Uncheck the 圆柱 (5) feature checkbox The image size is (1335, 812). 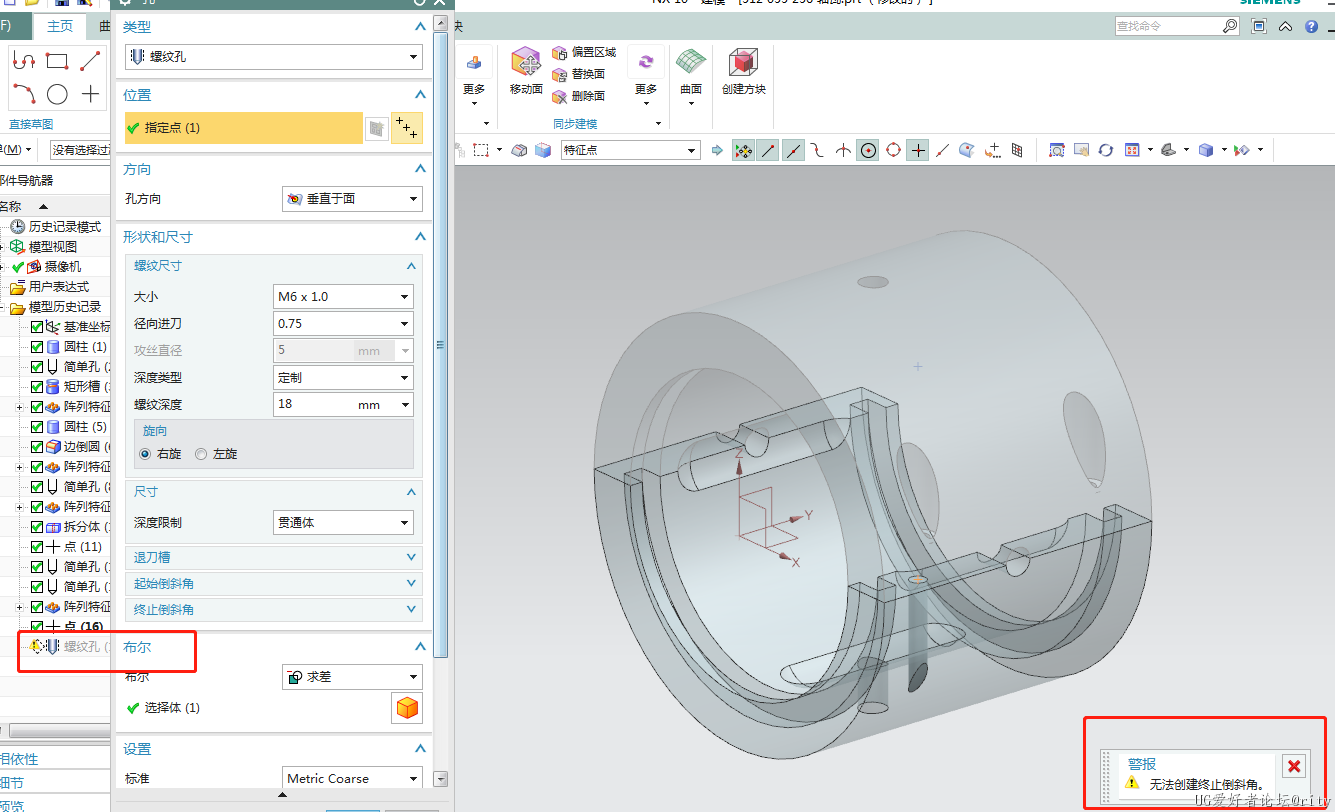[x=37, y=427]
